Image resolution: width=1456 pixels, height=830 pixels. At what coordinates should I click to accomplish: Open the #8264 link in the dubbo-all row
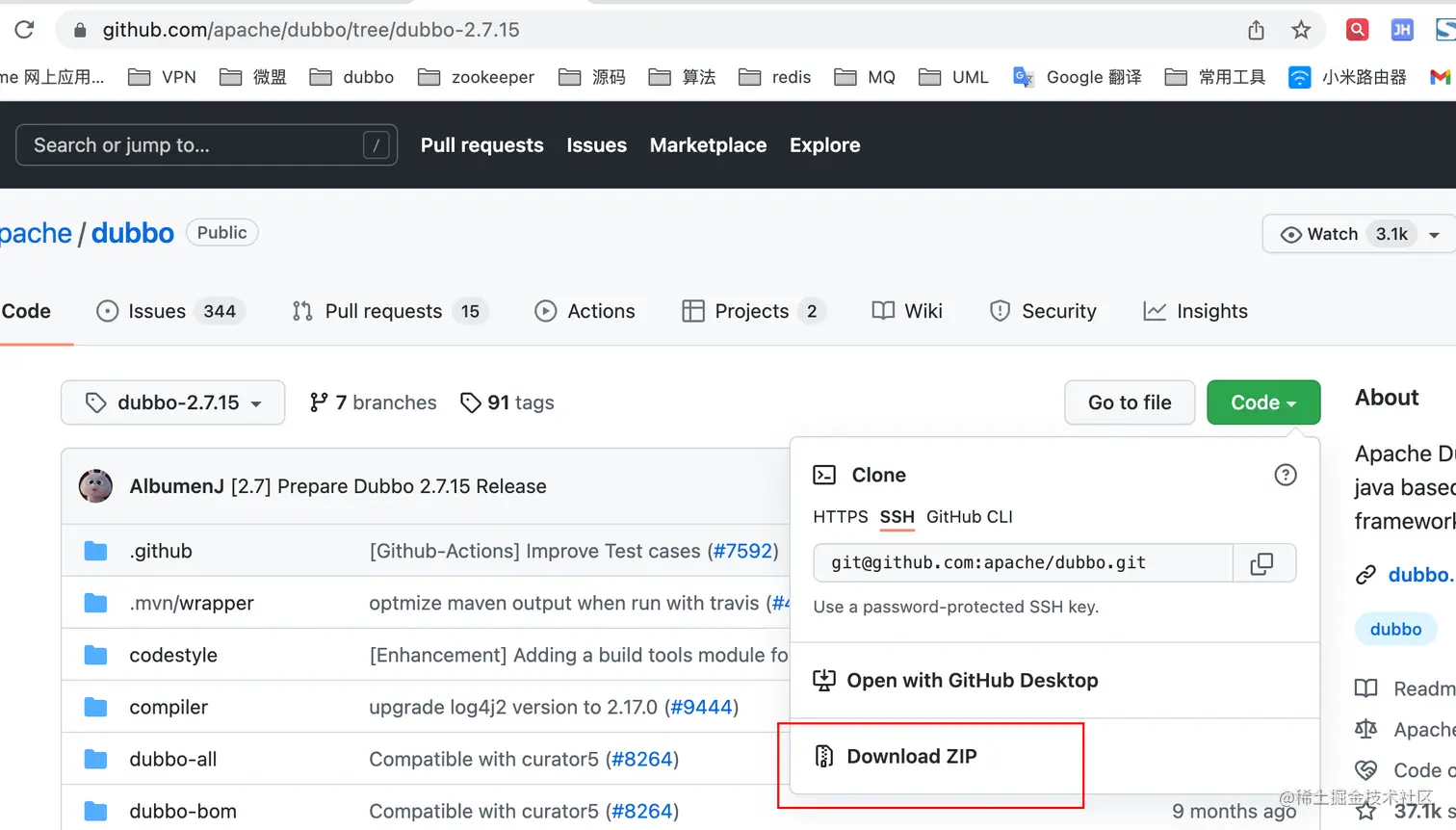pos(642,759)
